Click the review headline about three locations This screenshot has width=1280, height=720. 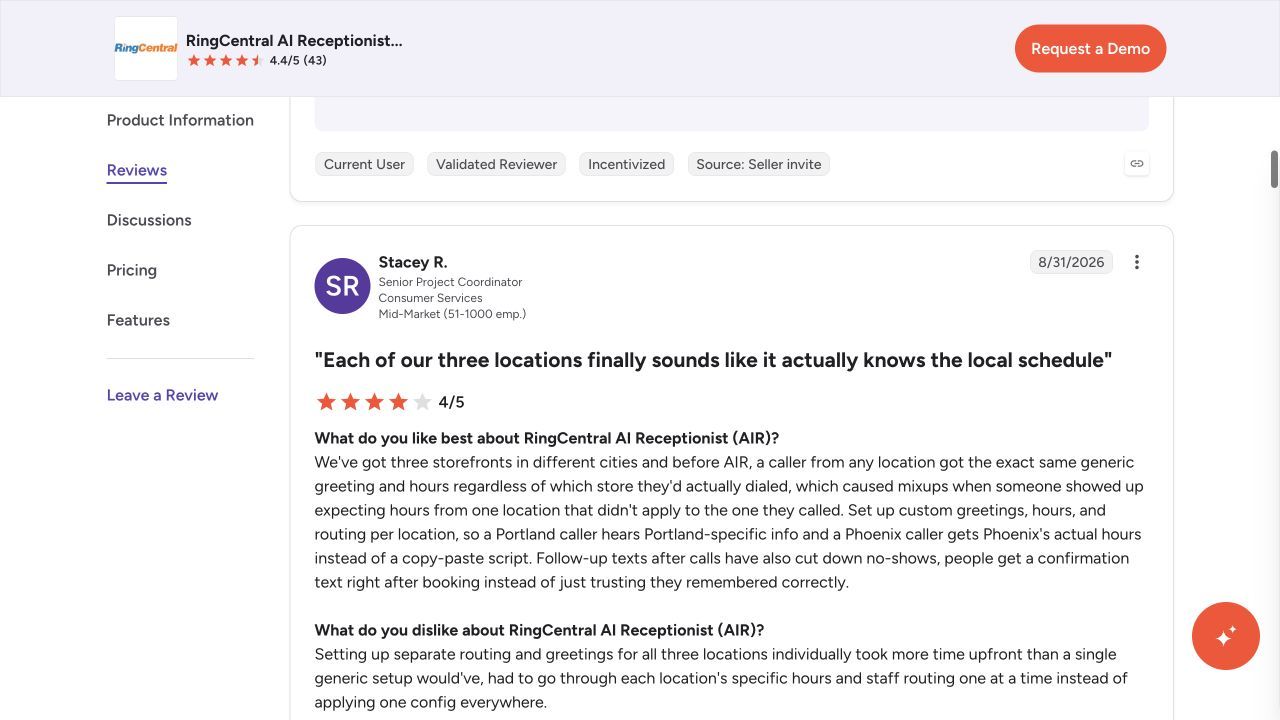tap(713, 360)
